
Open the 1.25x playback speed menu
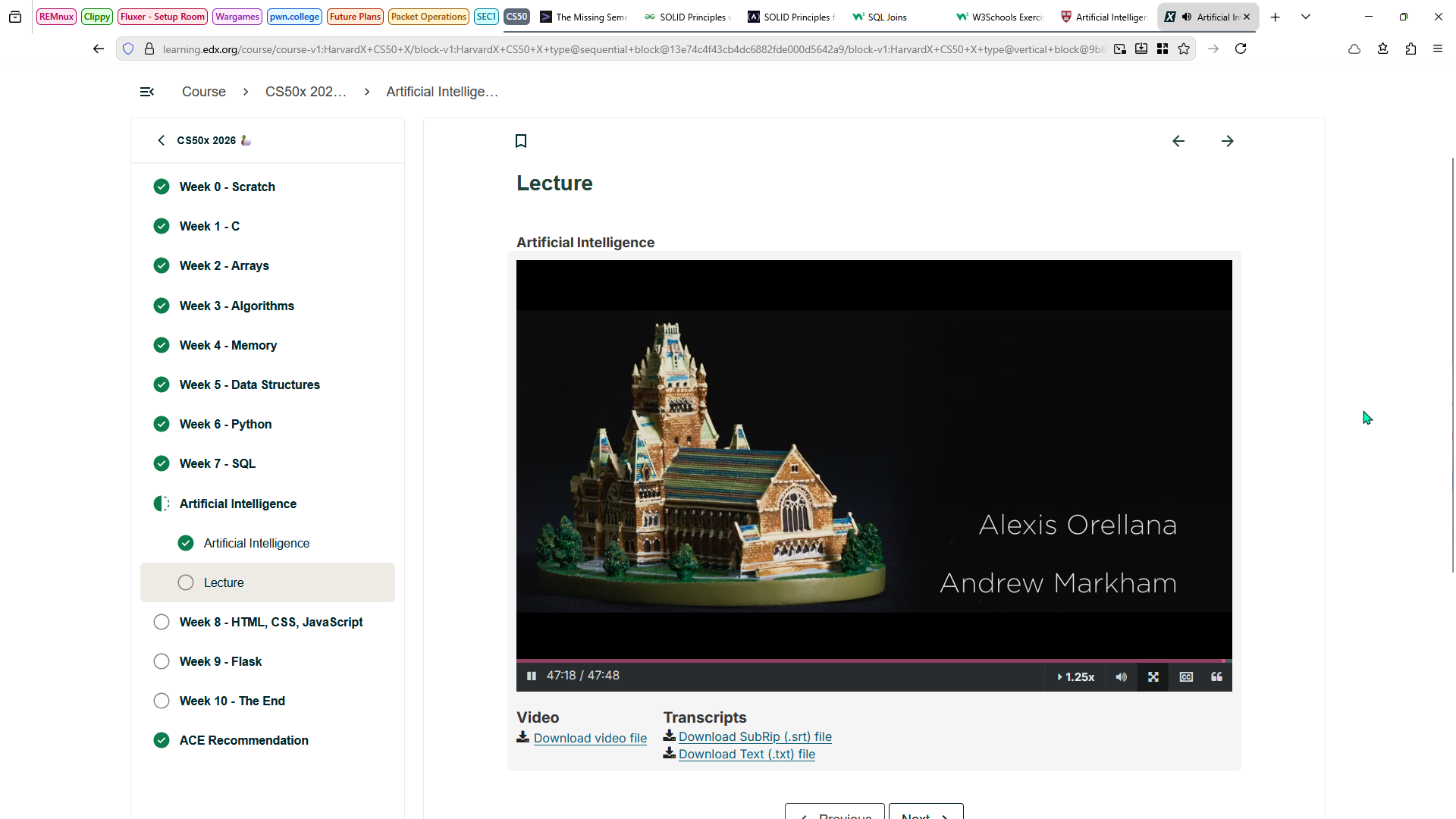tap(1075, 676)
